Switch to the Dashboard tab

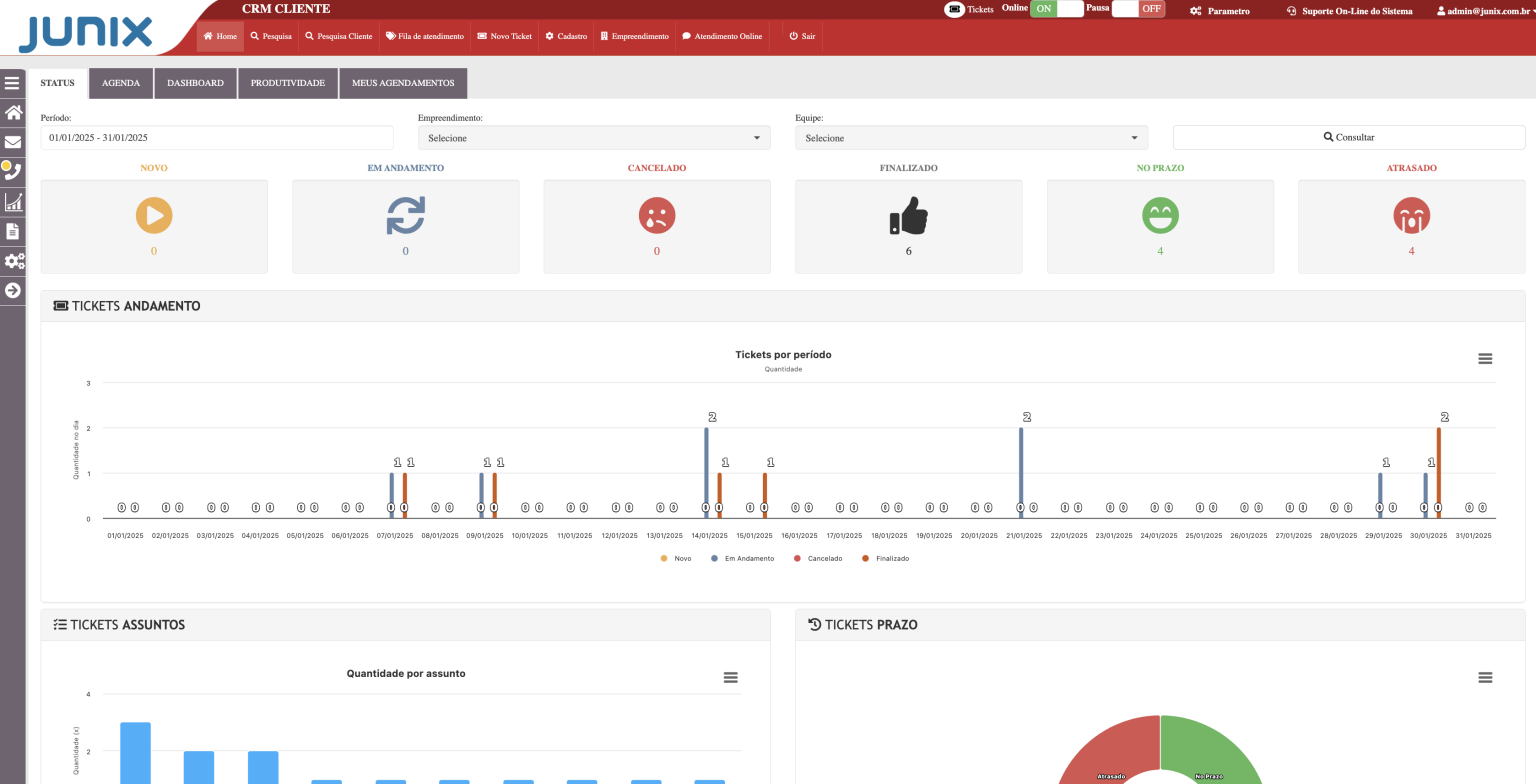point(195,83)
